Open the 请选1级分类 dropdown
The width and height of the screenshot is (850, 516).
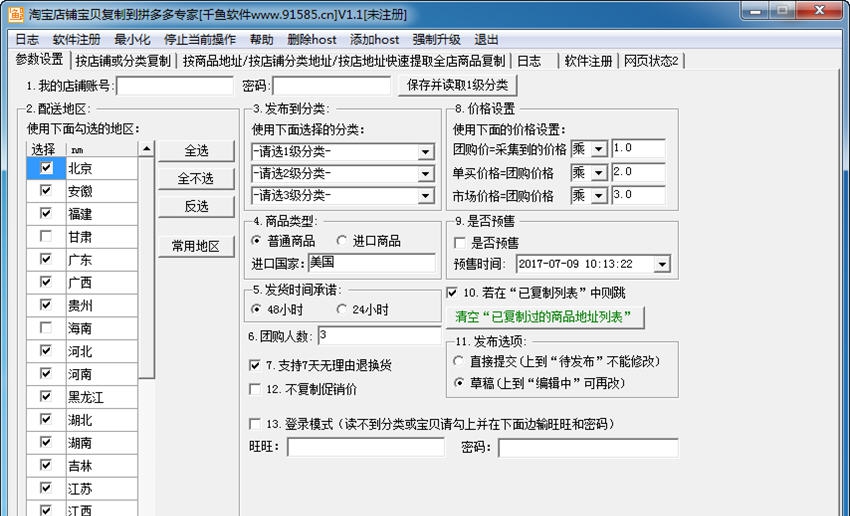(x=426, y=152)
